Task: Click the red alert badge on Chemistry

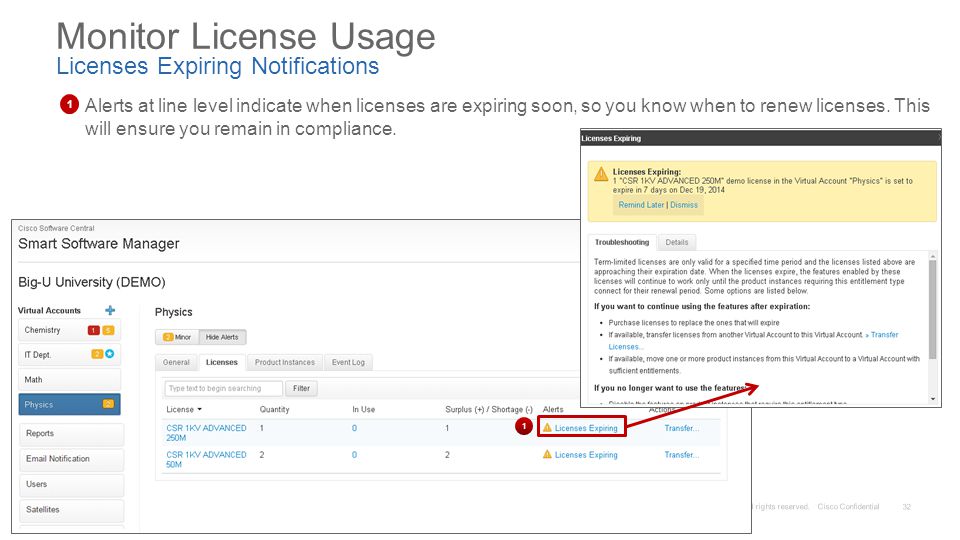Action: pos(94,330)
